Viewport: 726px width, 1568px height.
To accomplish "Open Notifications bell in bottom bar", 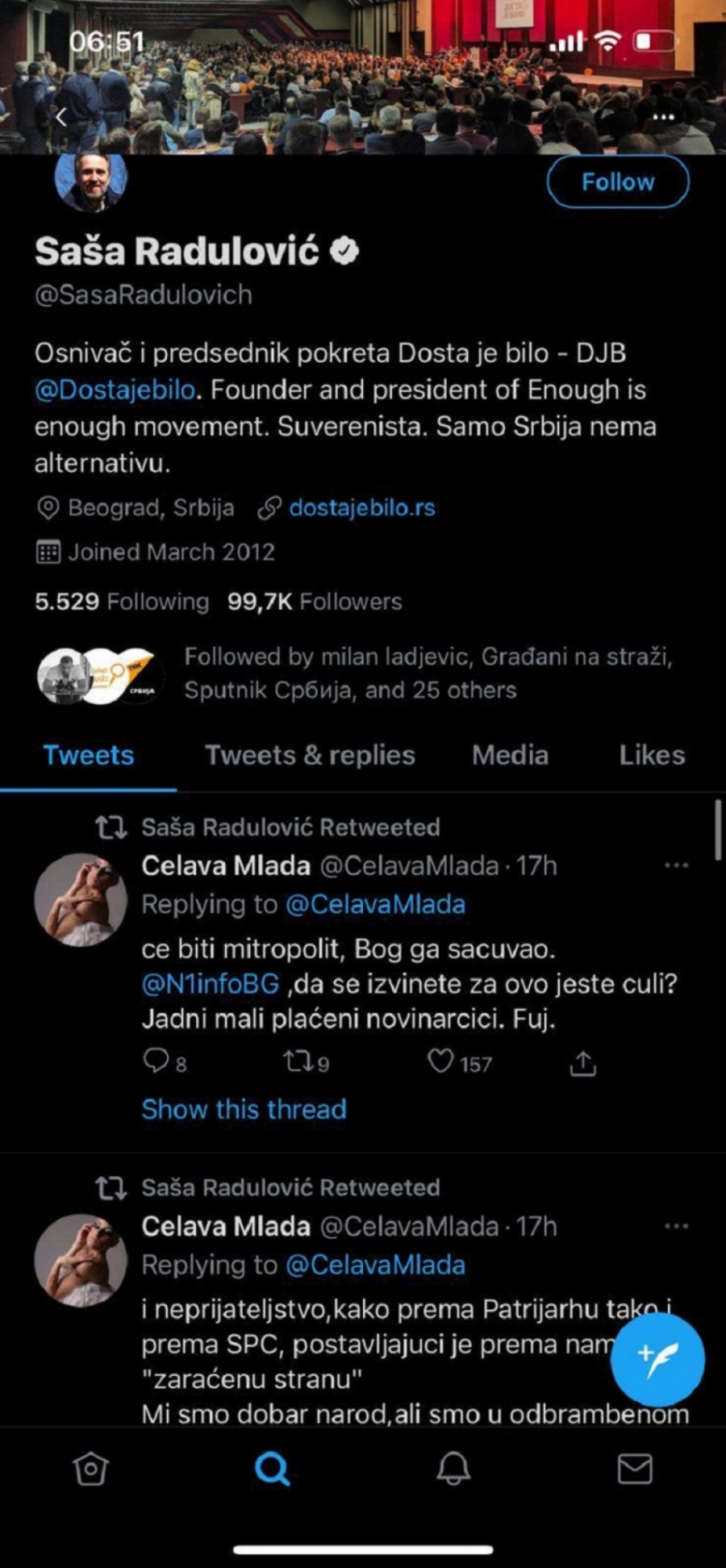I will click(x=453, y=1469).
